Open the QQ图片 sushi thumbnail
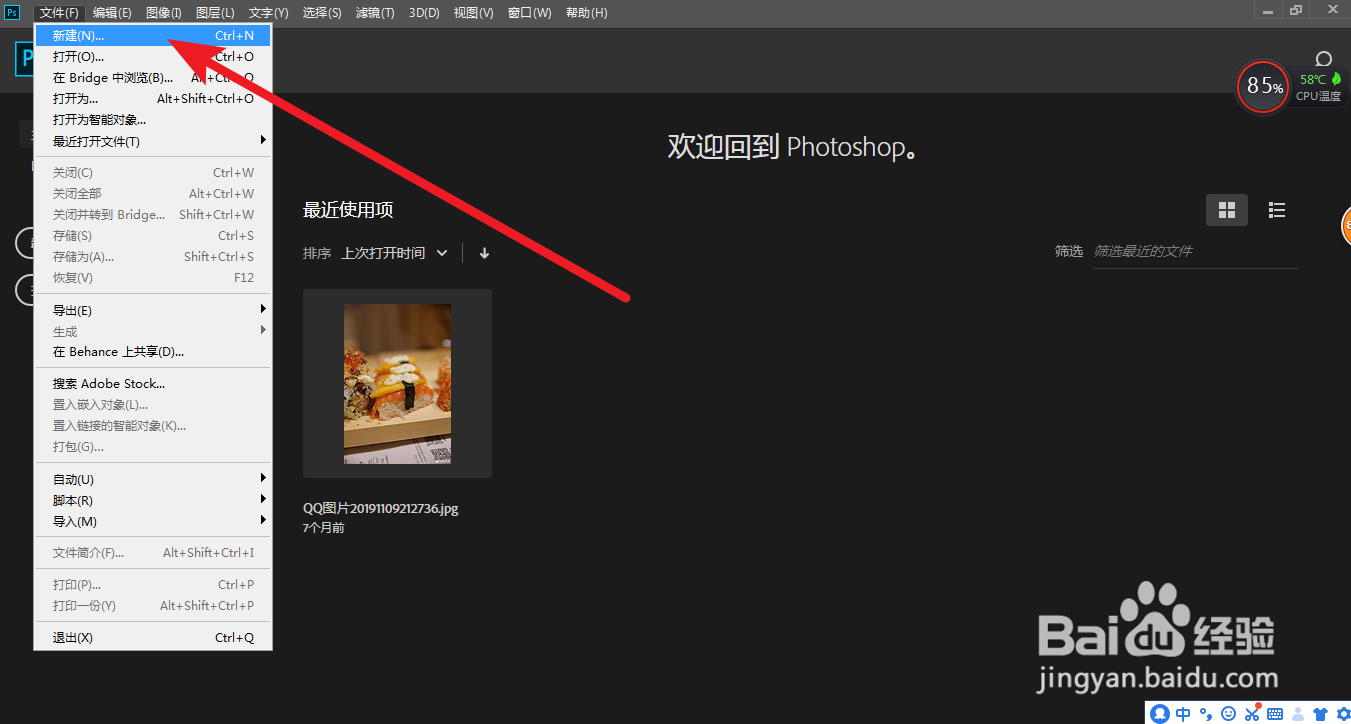This screenshot has height=724, width=1351. (x=397, y=383)
